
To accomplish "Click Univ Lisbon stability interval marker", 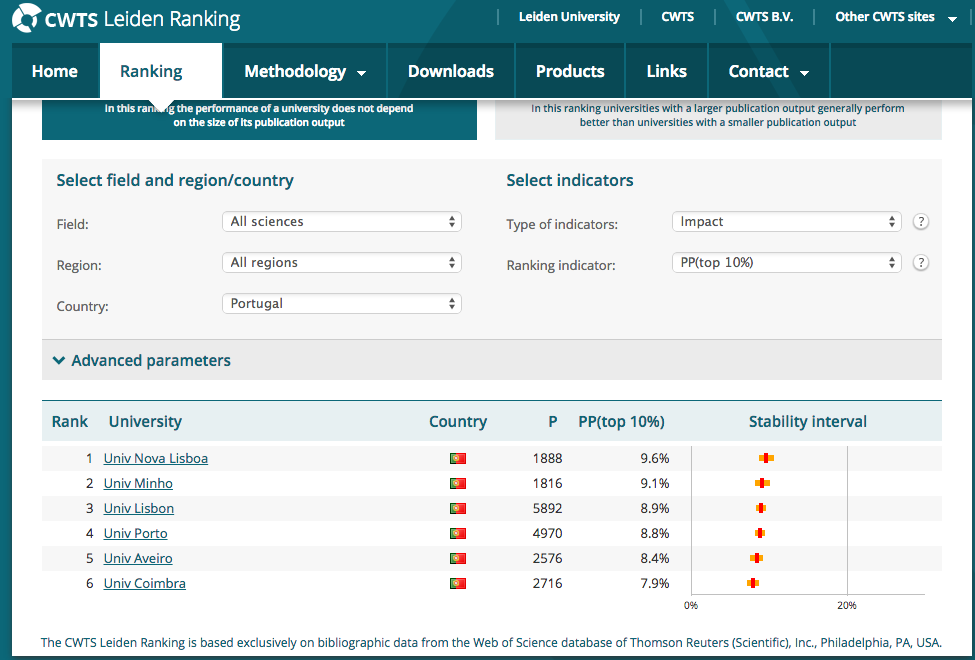I will tap(760, 508).
